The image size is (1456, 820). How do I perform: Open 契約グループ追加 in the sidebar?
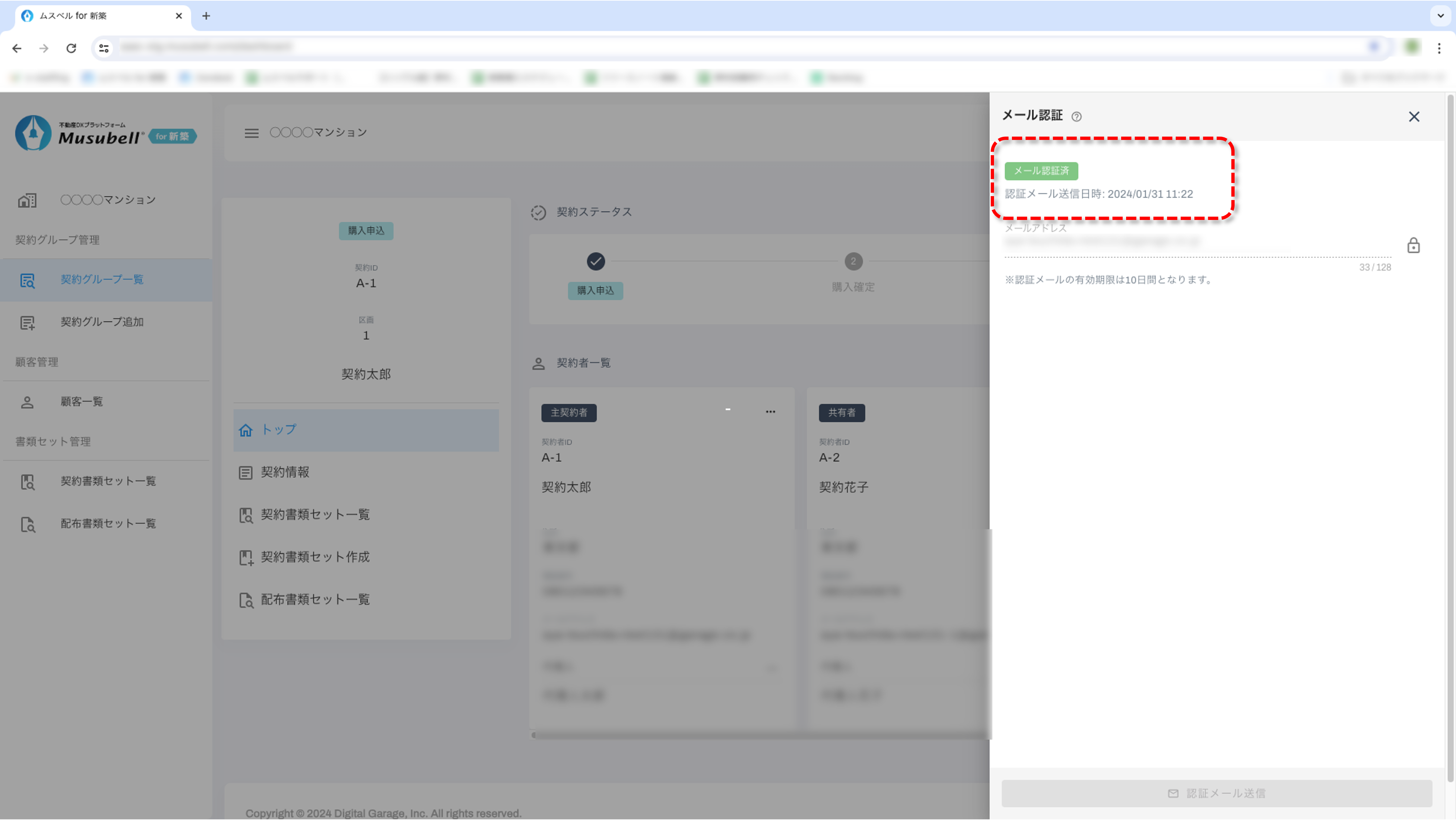(102, 322)
